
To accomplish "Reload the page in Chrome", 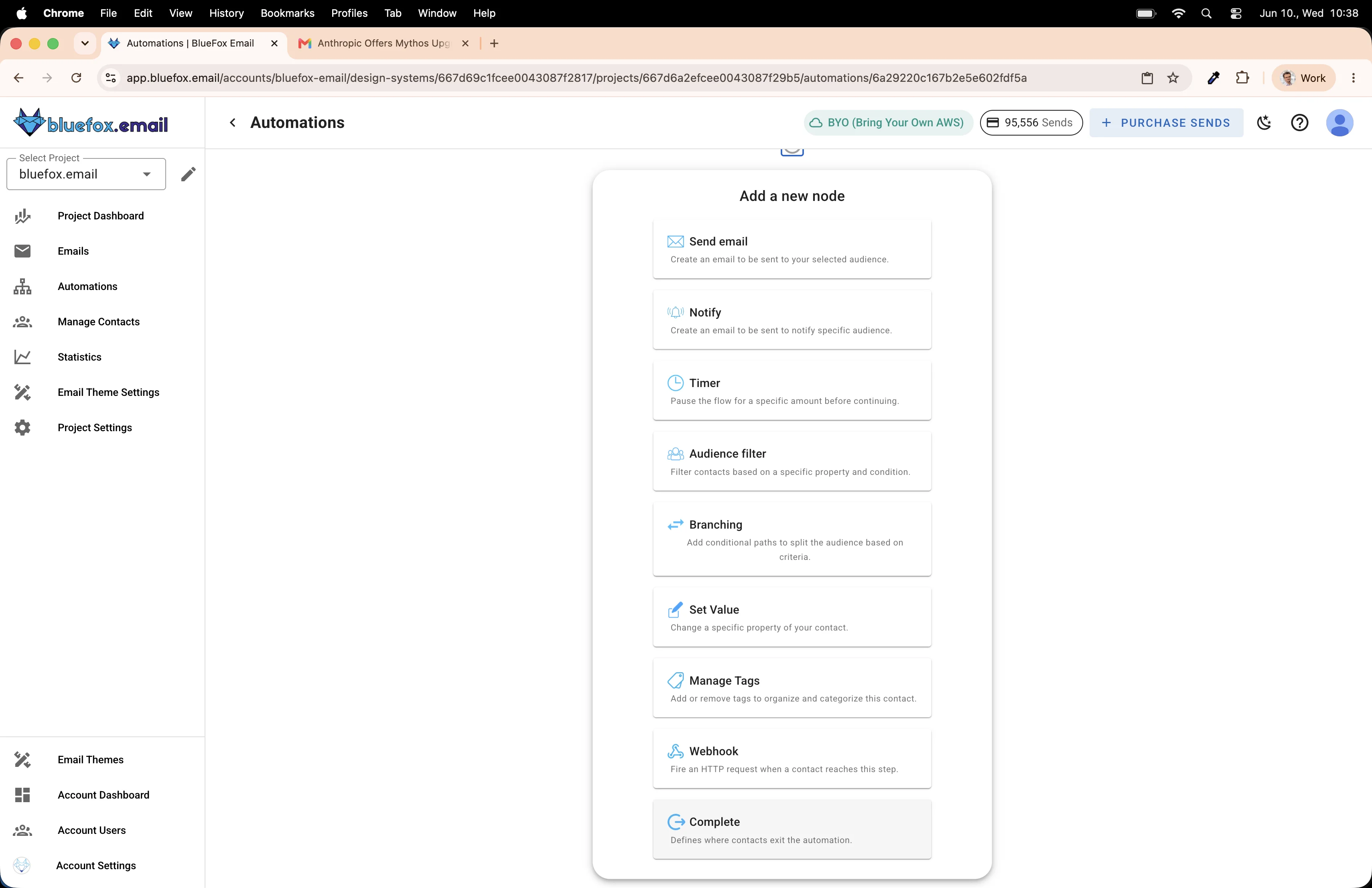I will coord(76,78).
